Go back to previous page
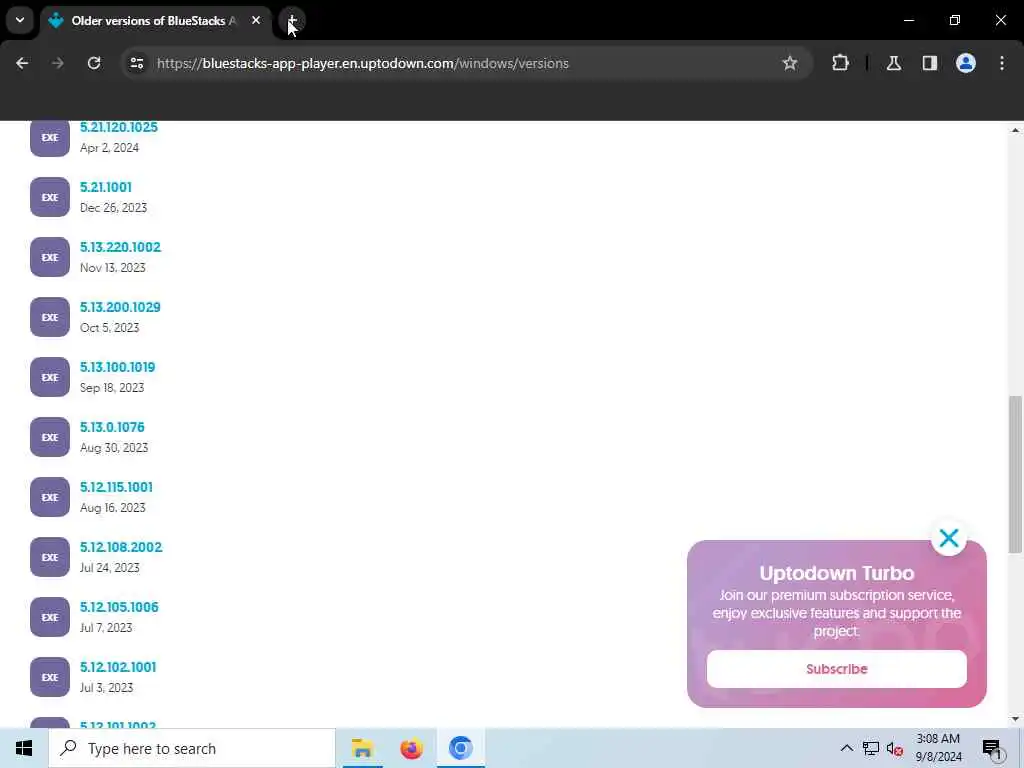The height and width of the screenshot is (768, 1024). coord(22,63)
